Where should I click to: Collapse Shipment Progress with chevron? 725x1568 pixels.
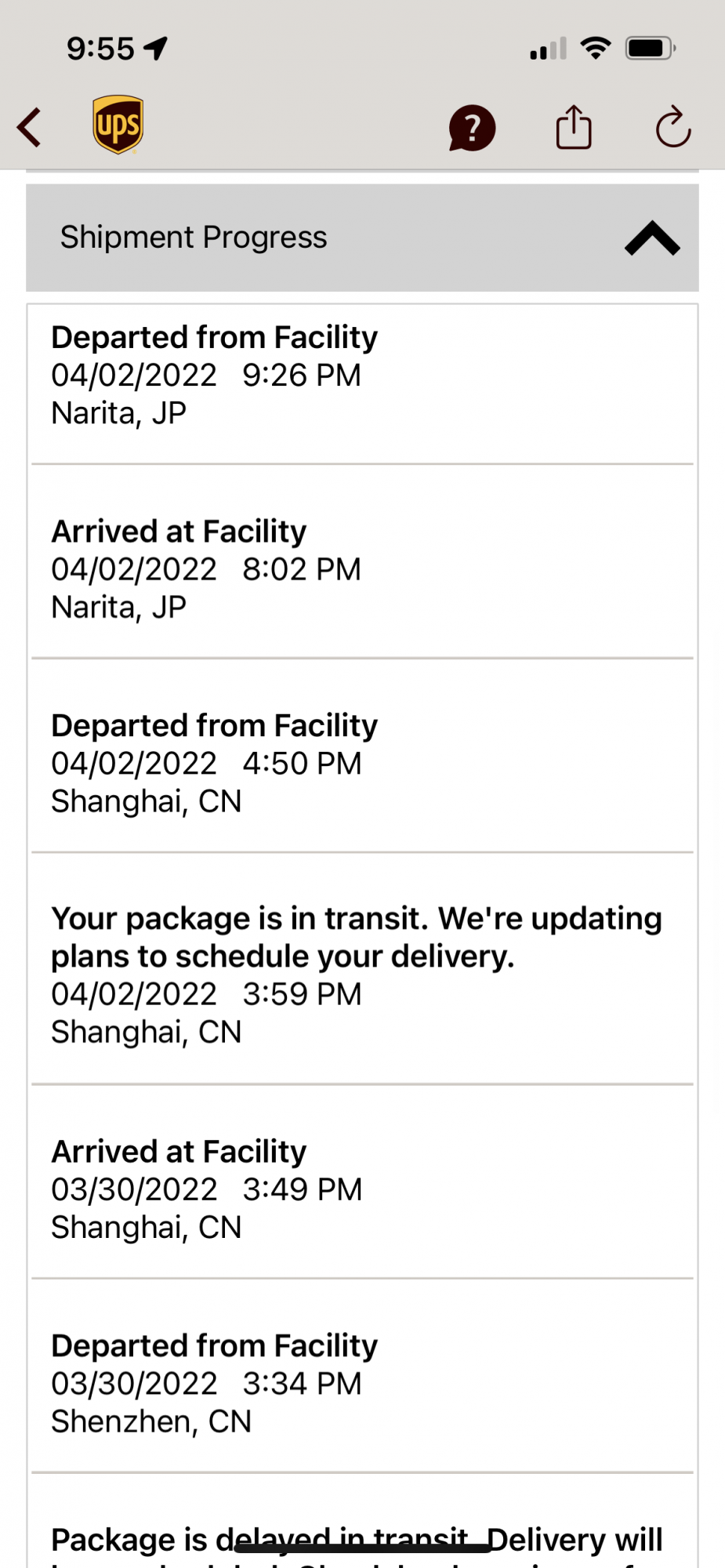point(652,238)
